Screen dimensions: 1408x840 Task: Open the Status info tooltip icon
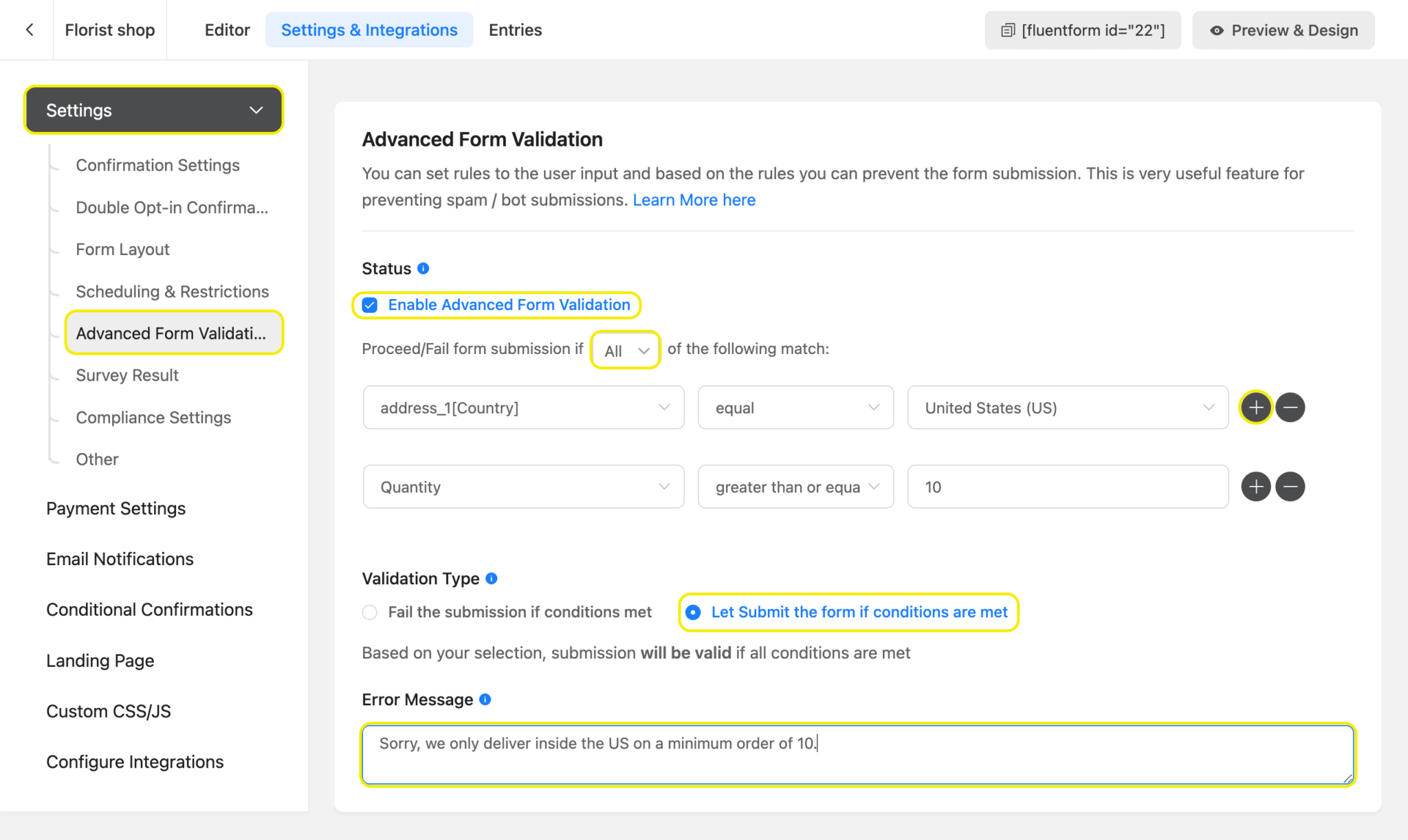click(423, 268)
